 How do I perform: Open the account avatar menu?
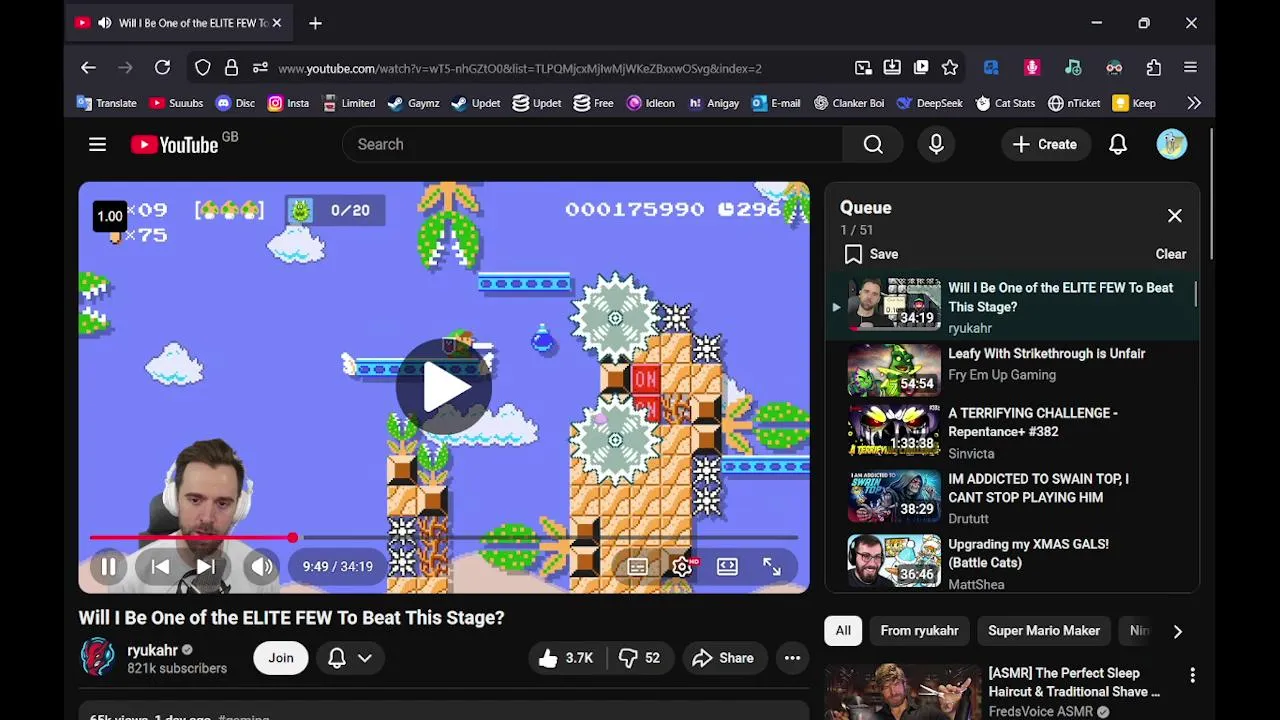click(x=1172, y=144)
